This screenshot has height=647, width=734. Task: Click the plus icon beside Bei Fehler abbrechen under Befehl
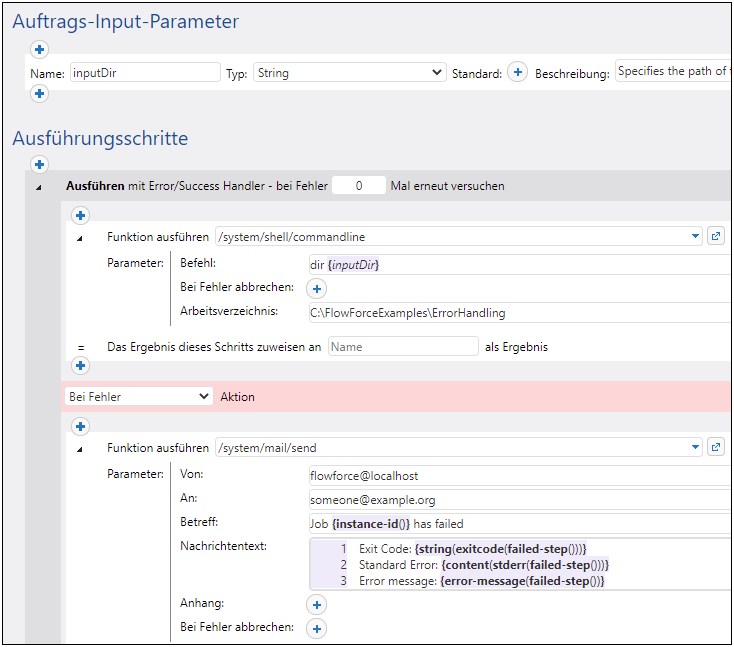316,289
